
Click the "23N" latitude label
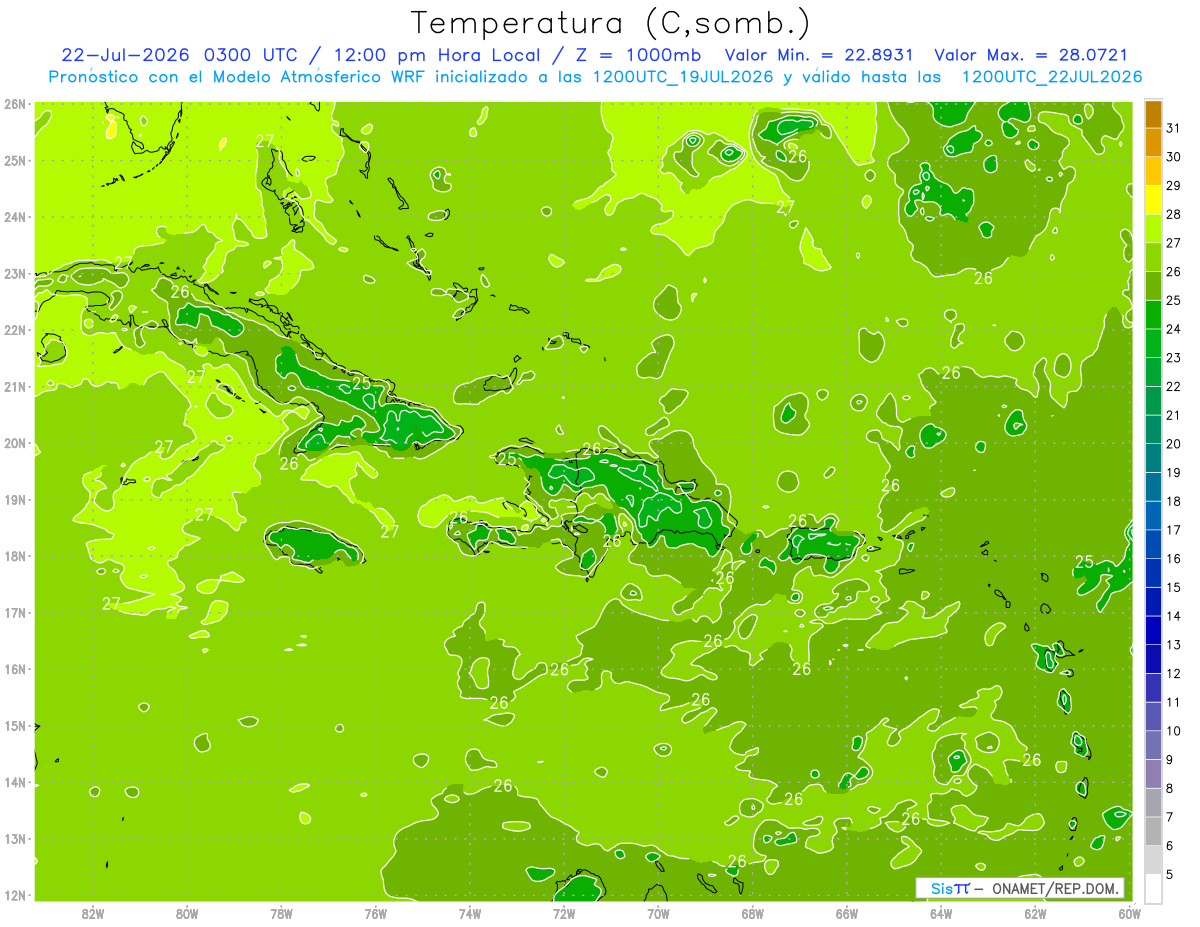(14, 273)
